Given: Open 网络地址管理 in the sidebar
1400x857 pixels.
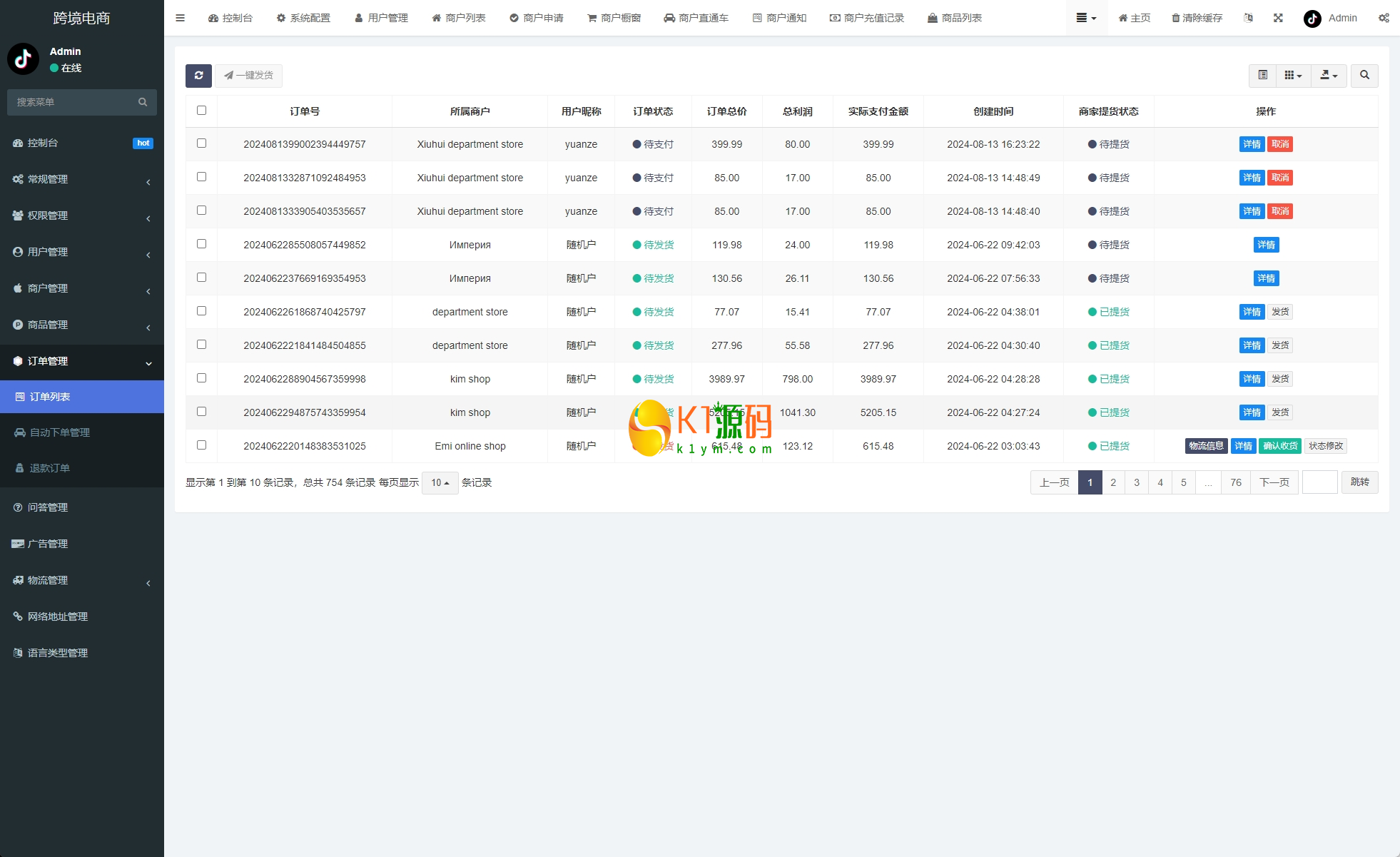Looking at the screenshot, I should pos(82,617).
